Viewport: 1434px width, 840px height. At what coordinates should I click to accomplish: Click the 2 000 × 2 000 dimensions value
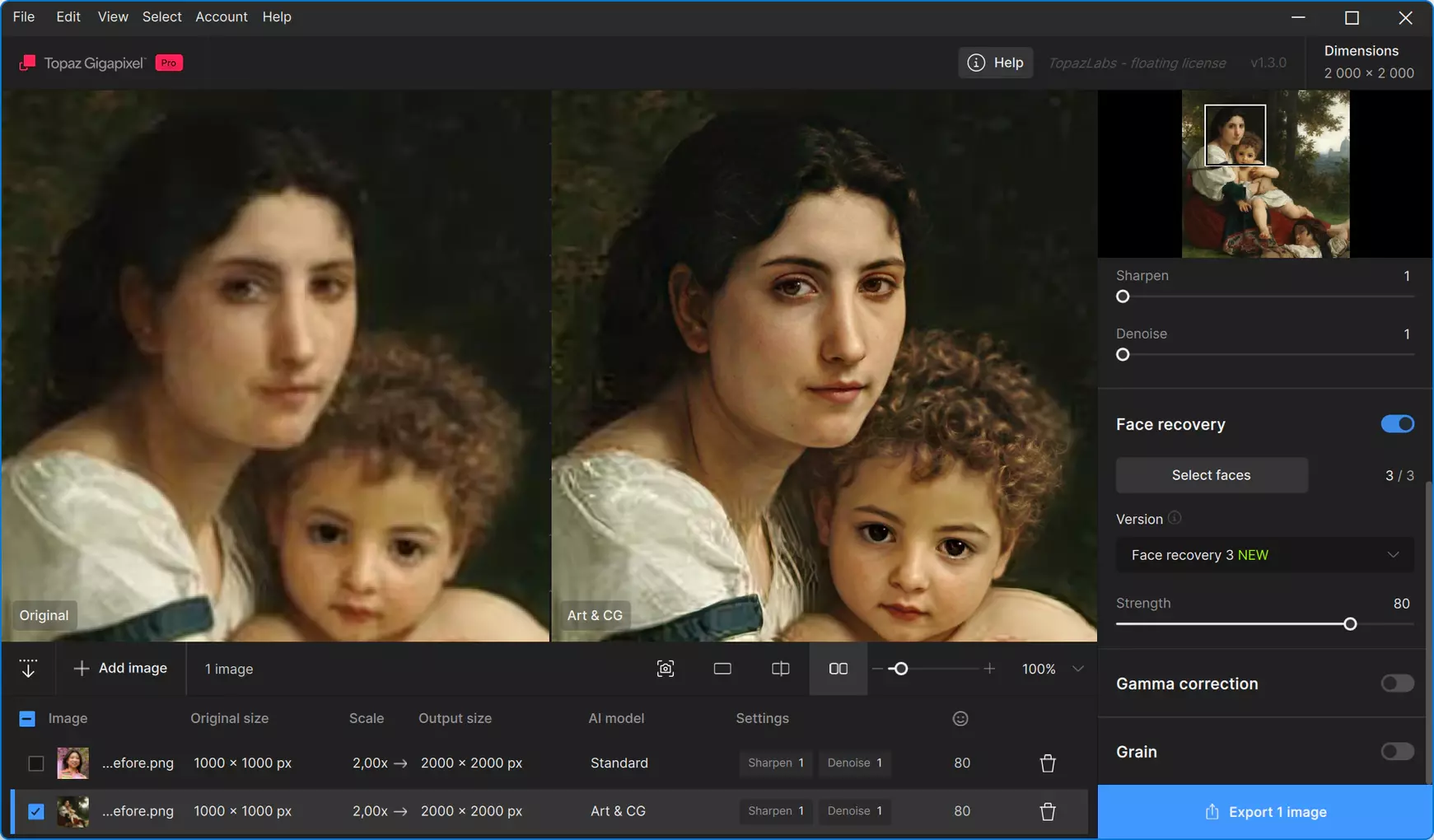1369,73
